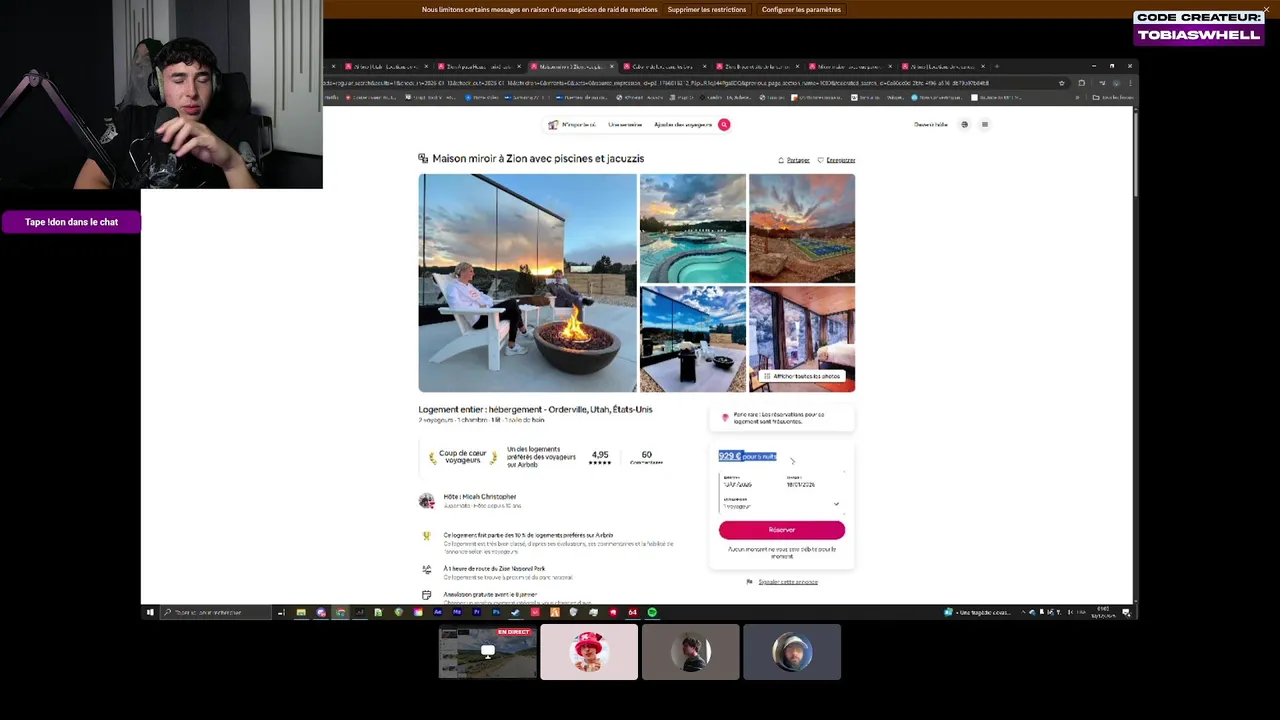This screenshot has width=1280, height=720.
Task: Open a new browser tab with plus
Action: (x=996, y=67)
